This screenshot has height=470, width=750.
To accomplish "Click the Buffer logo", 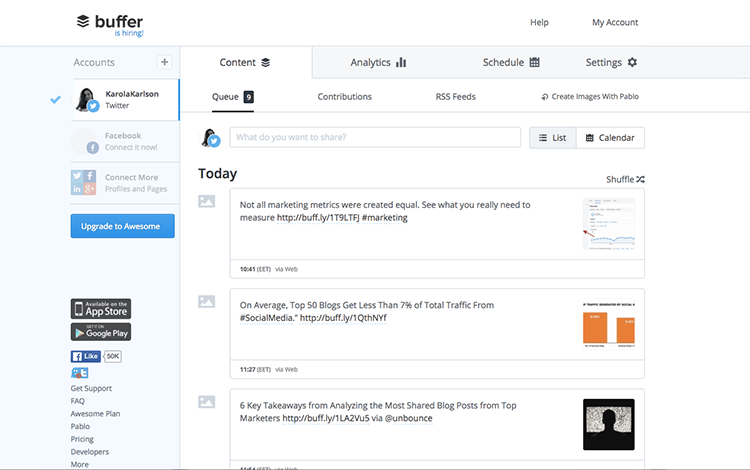I will (110, 22).
